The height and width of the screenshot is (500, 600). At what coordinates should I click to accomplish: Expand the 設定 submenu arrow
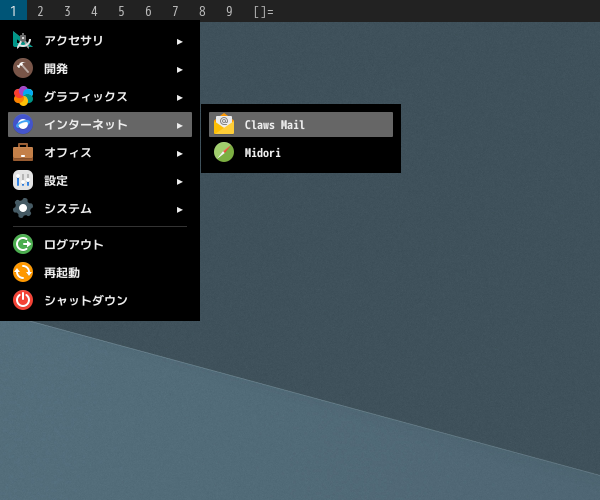(x=179, y=182)
